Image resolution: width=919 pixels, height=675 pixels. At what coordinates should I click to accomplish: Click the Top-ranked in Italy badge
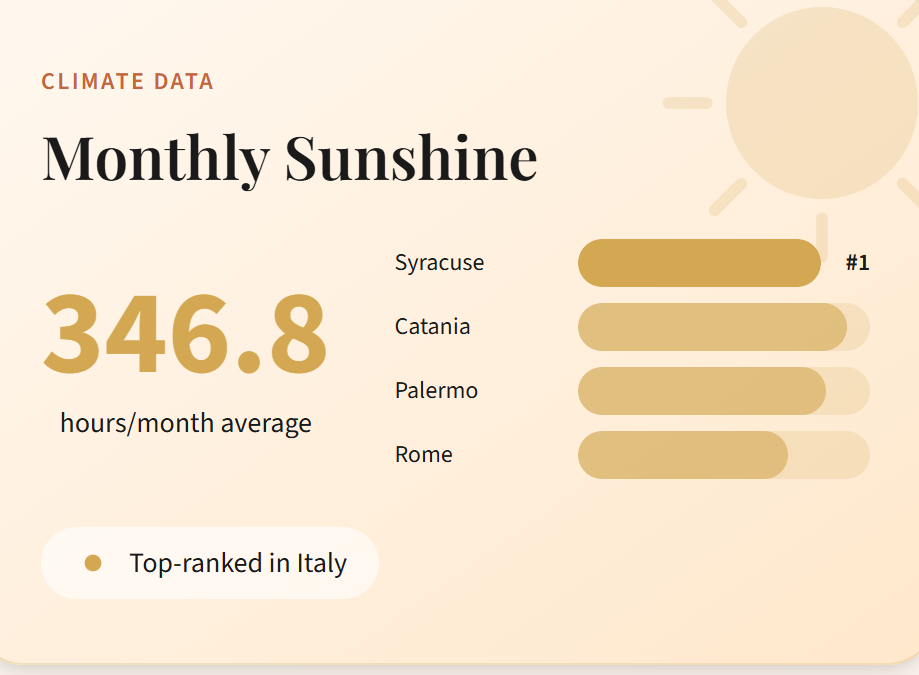[210, 563]
